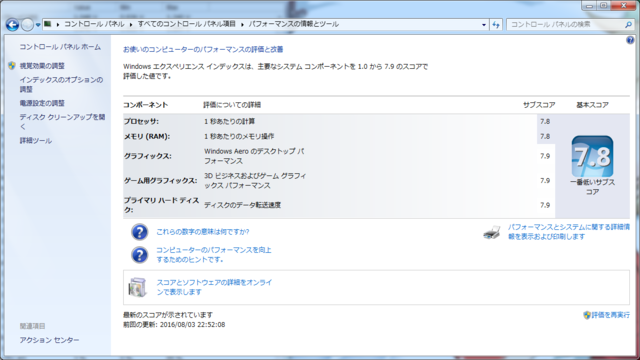This screenshot has height=360, width=640.
Task: Click the 7.8 base score badge
Action: 592,156
